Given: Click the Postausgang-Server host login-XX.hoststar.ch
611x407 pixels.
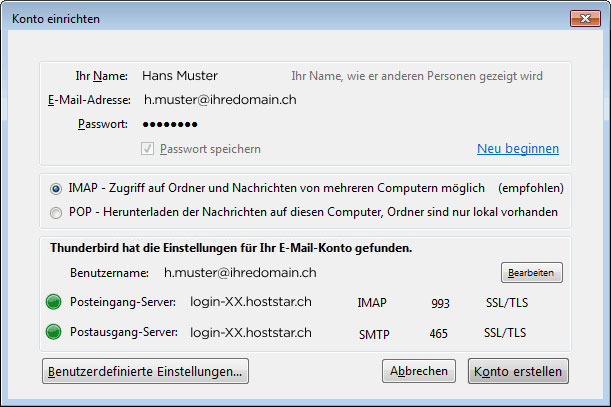Looking at the screenshot, I should [x=251, y=333].
